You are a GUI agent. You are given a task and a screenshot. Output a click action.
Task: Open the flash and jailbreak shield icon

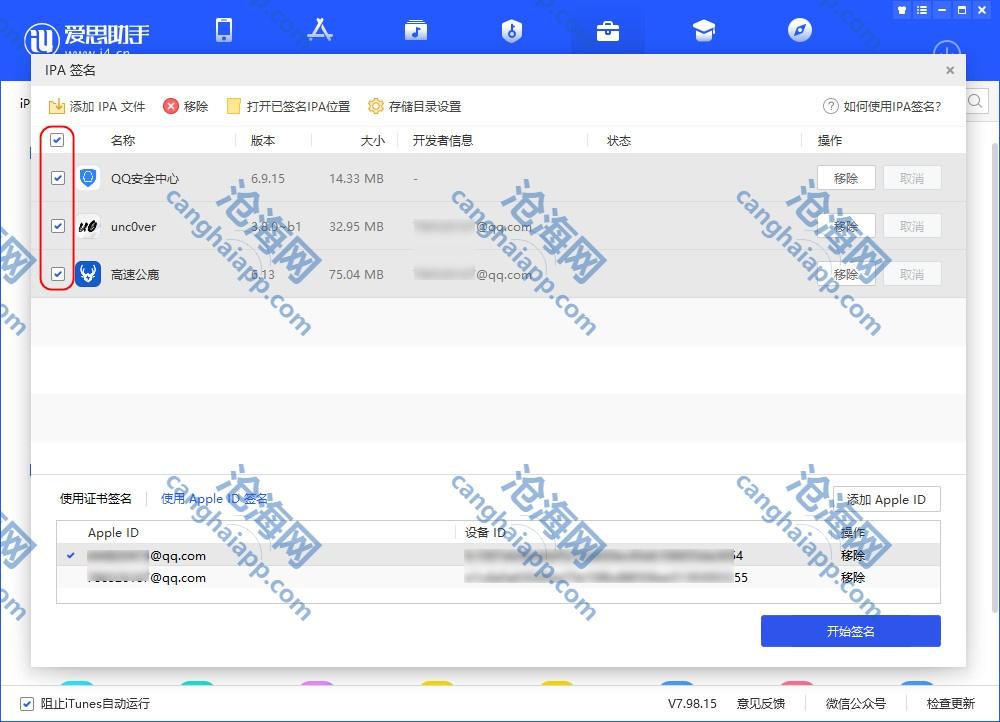(512, 30)
